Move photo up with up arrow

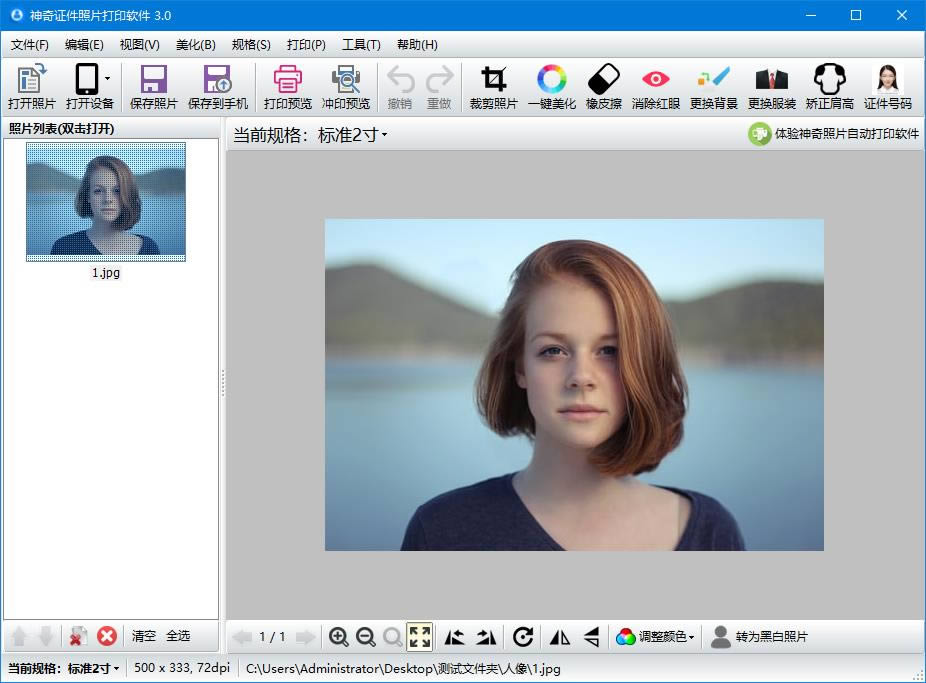click(x=19, y=636)
